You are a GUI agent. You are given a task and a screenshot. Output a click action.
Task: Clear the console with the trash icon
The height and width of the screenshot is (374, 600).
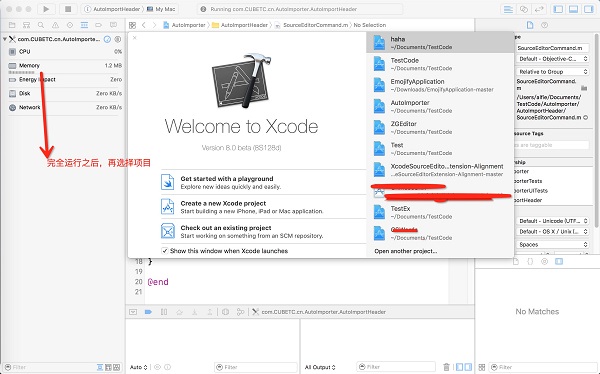pos(446,367)
